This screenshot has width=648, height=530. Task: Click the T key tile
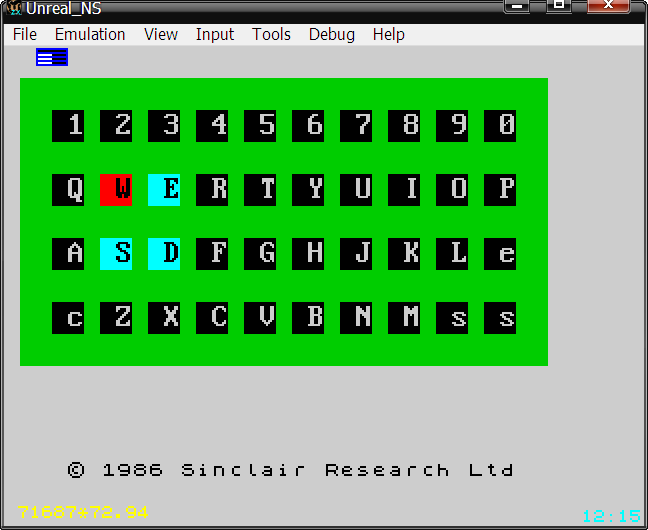(260, 190)
